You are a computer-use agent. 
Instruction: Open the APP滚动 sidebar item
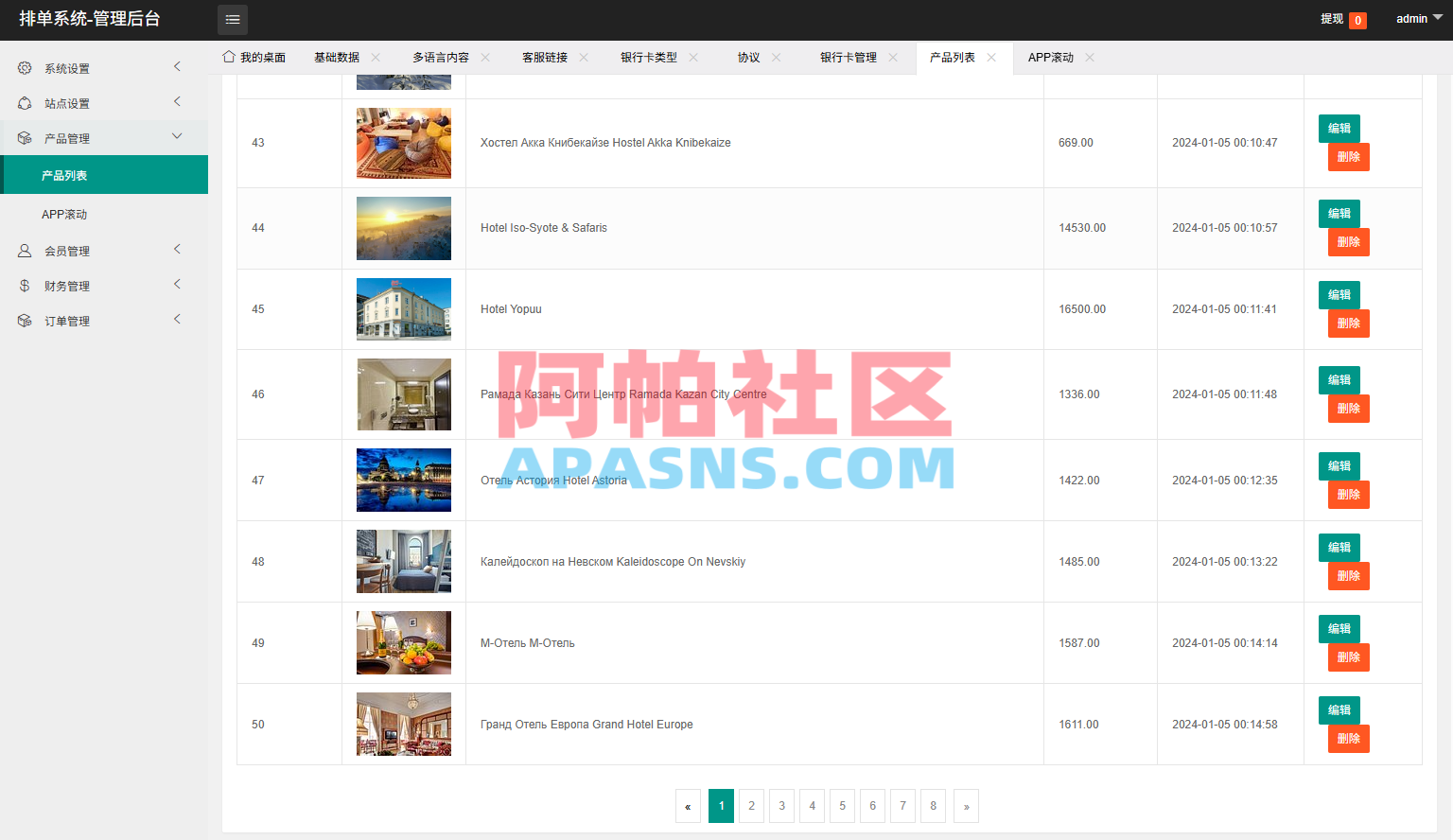pos(104,215)
